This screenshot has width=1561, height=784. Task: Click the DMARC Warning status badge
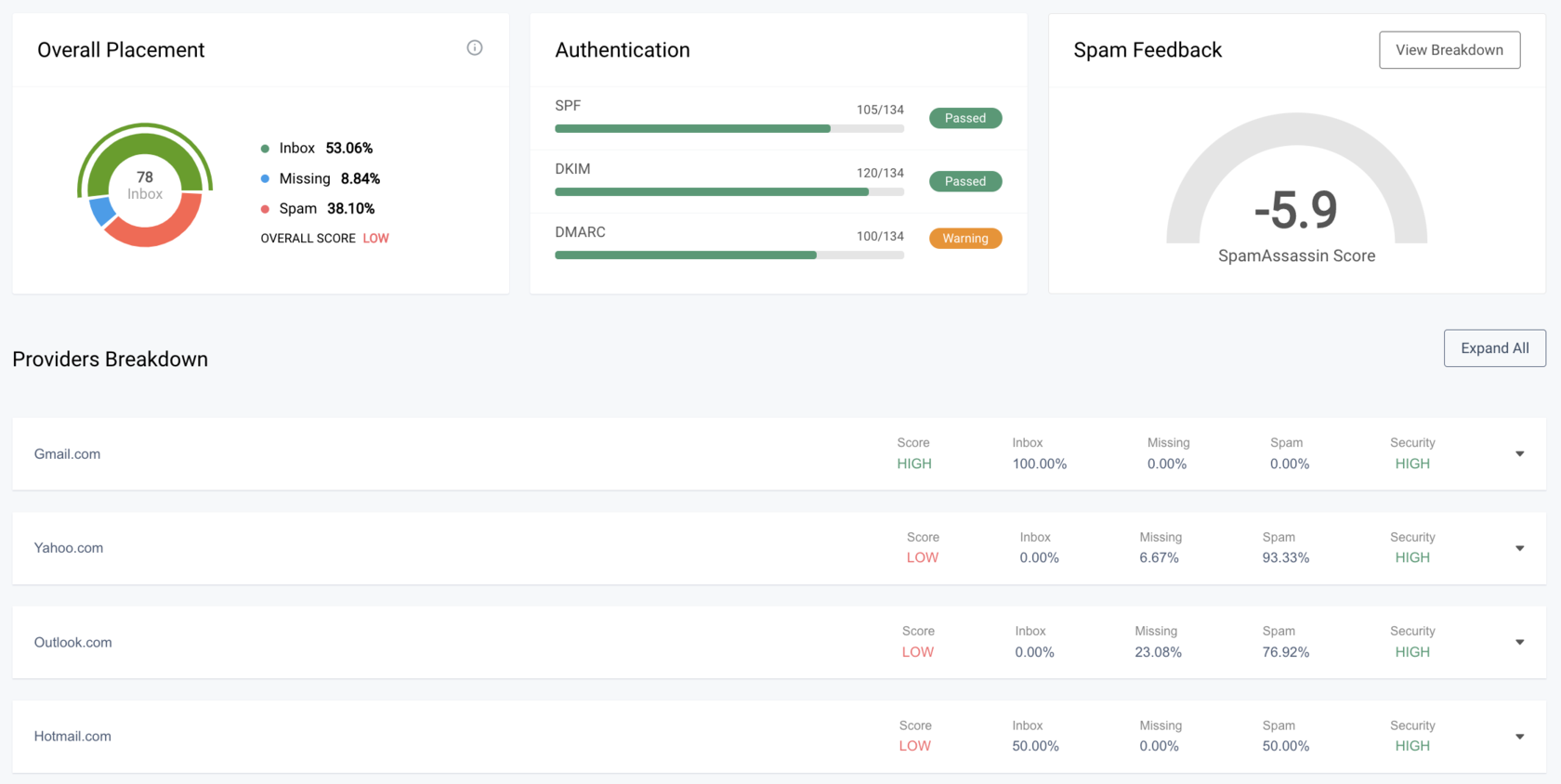pyautogui.click(x=964, y=239)
